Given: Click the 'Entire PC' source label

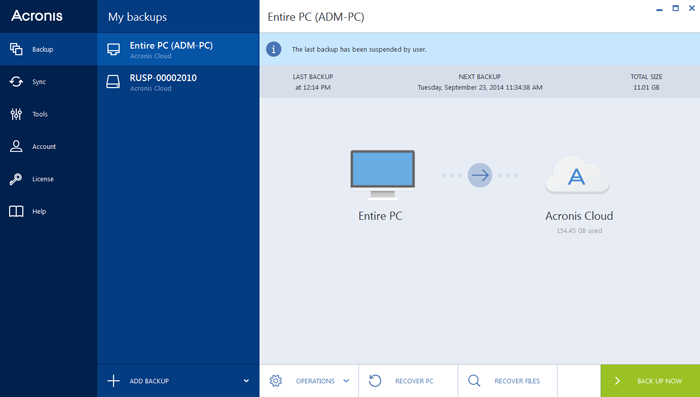Looking at the screenshot, I should click(x=380, y=216).
